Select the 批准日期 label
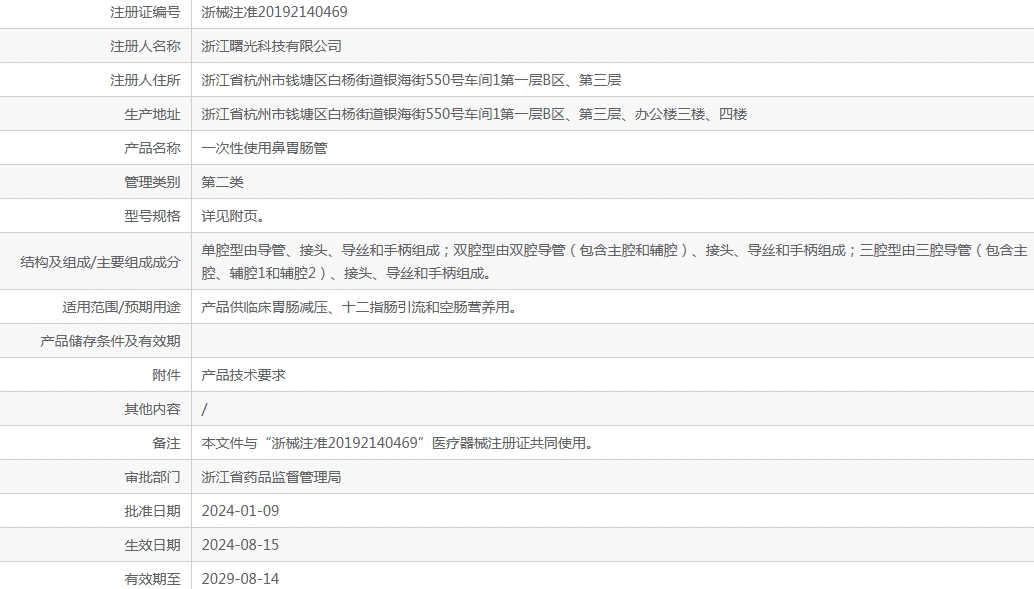1034x589 pixels. pyautogui.click(x=152, y=511)
